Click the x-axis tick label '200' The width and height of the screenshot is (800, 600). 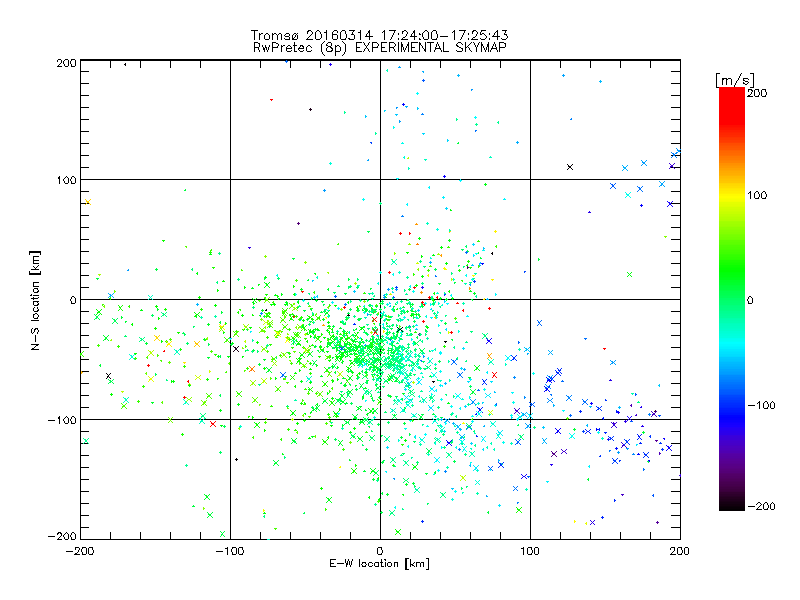coord(680,551)
